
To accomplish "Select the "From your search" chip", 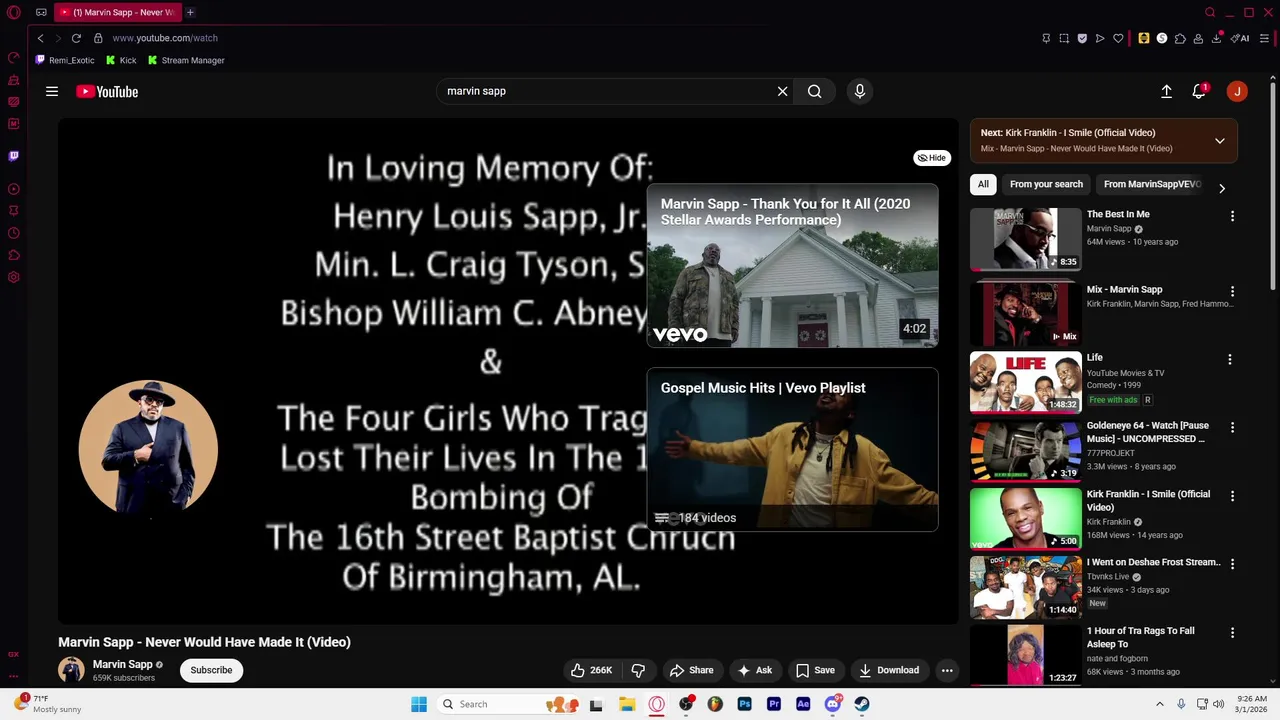I will tap(1046, 184).
